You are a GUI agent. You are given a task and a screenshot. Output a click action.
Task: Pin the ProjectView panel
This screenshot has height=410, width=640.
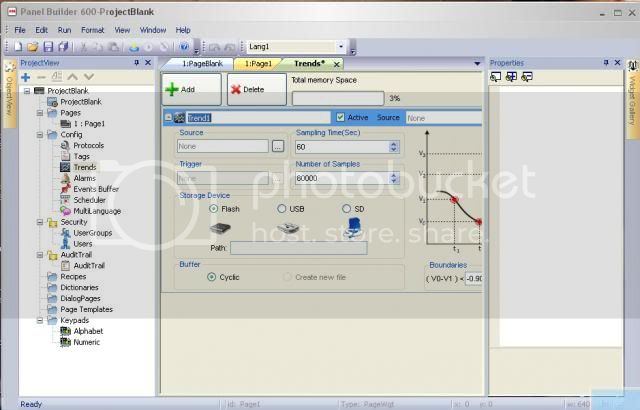click(x=137, y=63)
